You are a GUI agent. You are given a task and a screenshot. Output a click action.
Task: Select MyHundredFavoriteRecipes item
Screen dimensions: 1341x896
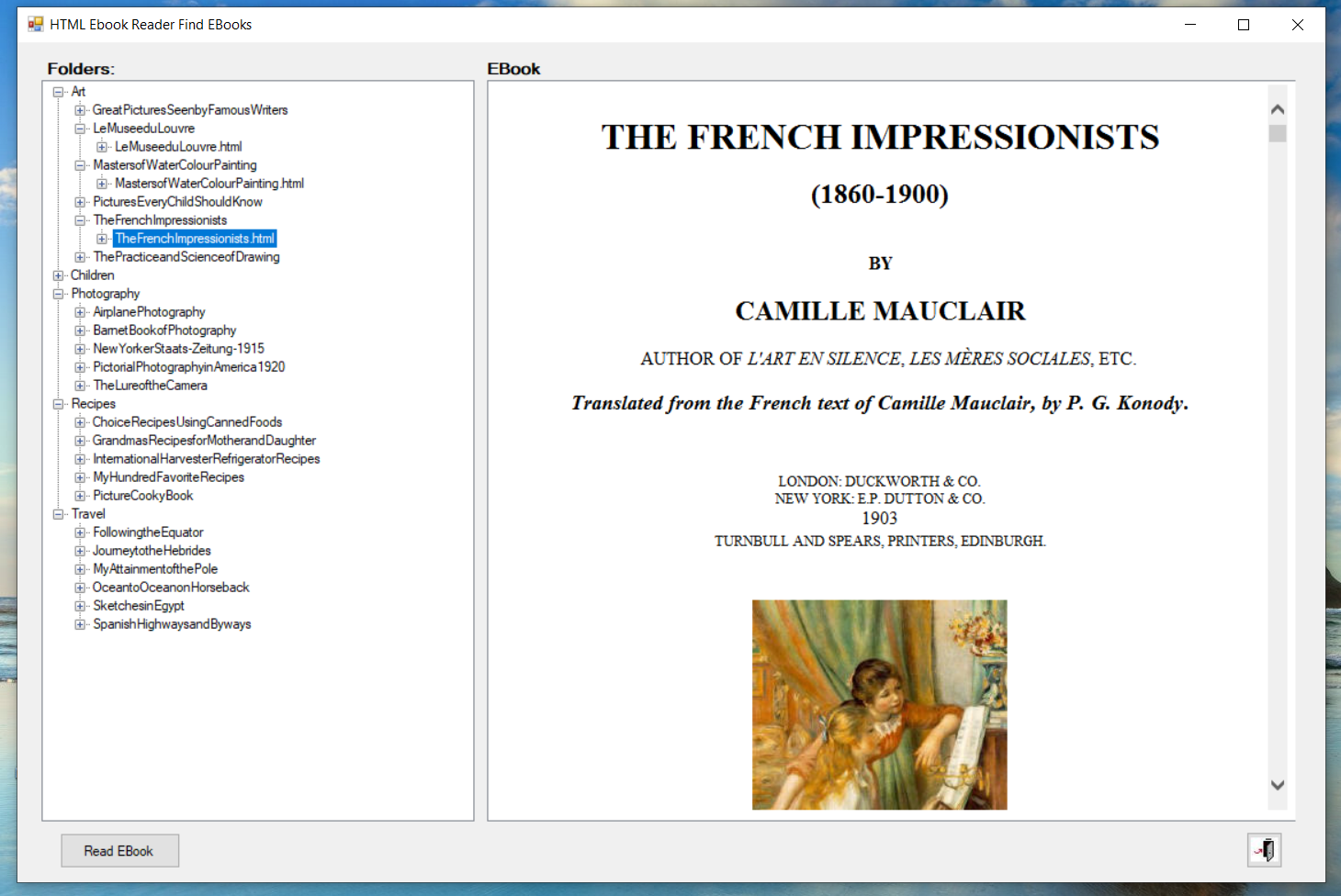click(x=169, y=477)
